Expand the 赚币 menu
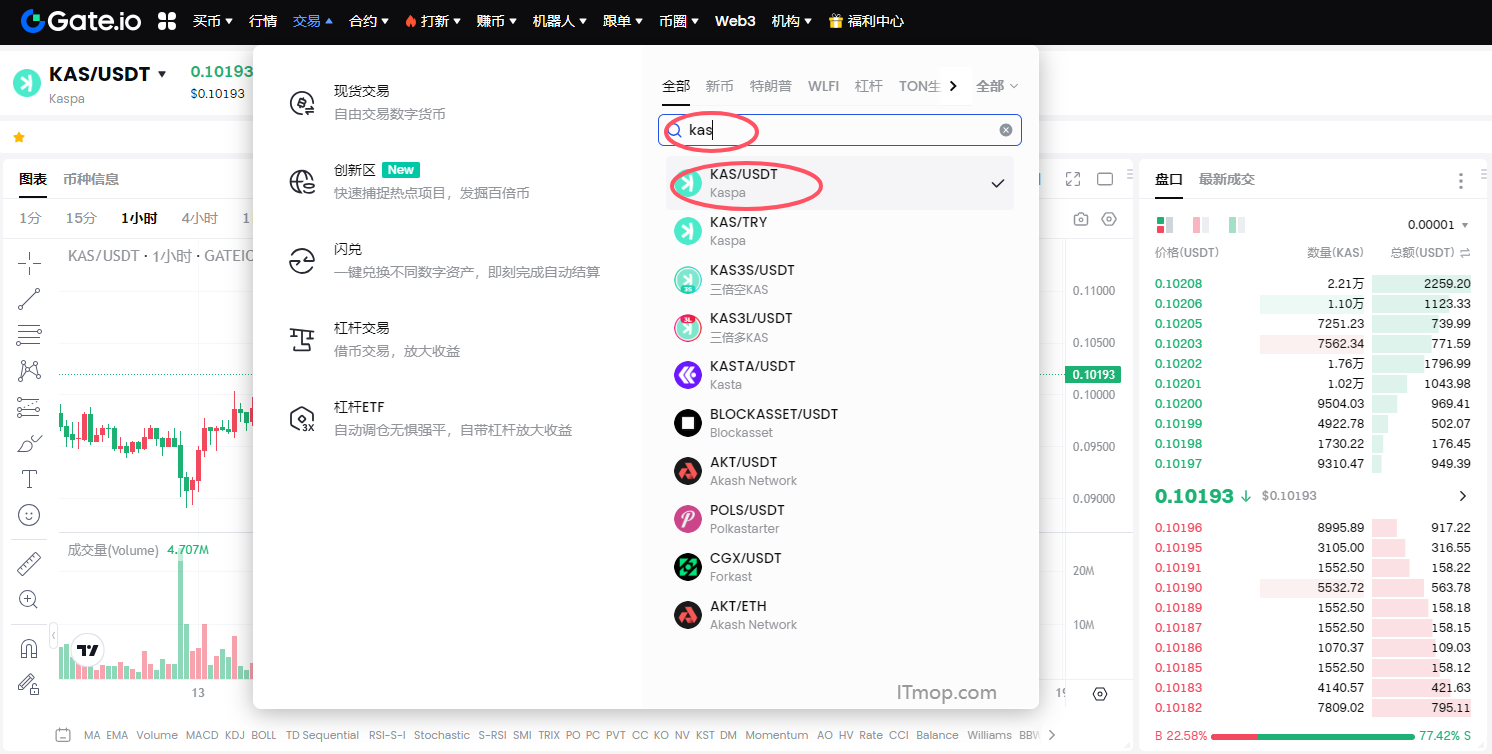Viewport: 1492px width, 754px height. click(497, 20)
